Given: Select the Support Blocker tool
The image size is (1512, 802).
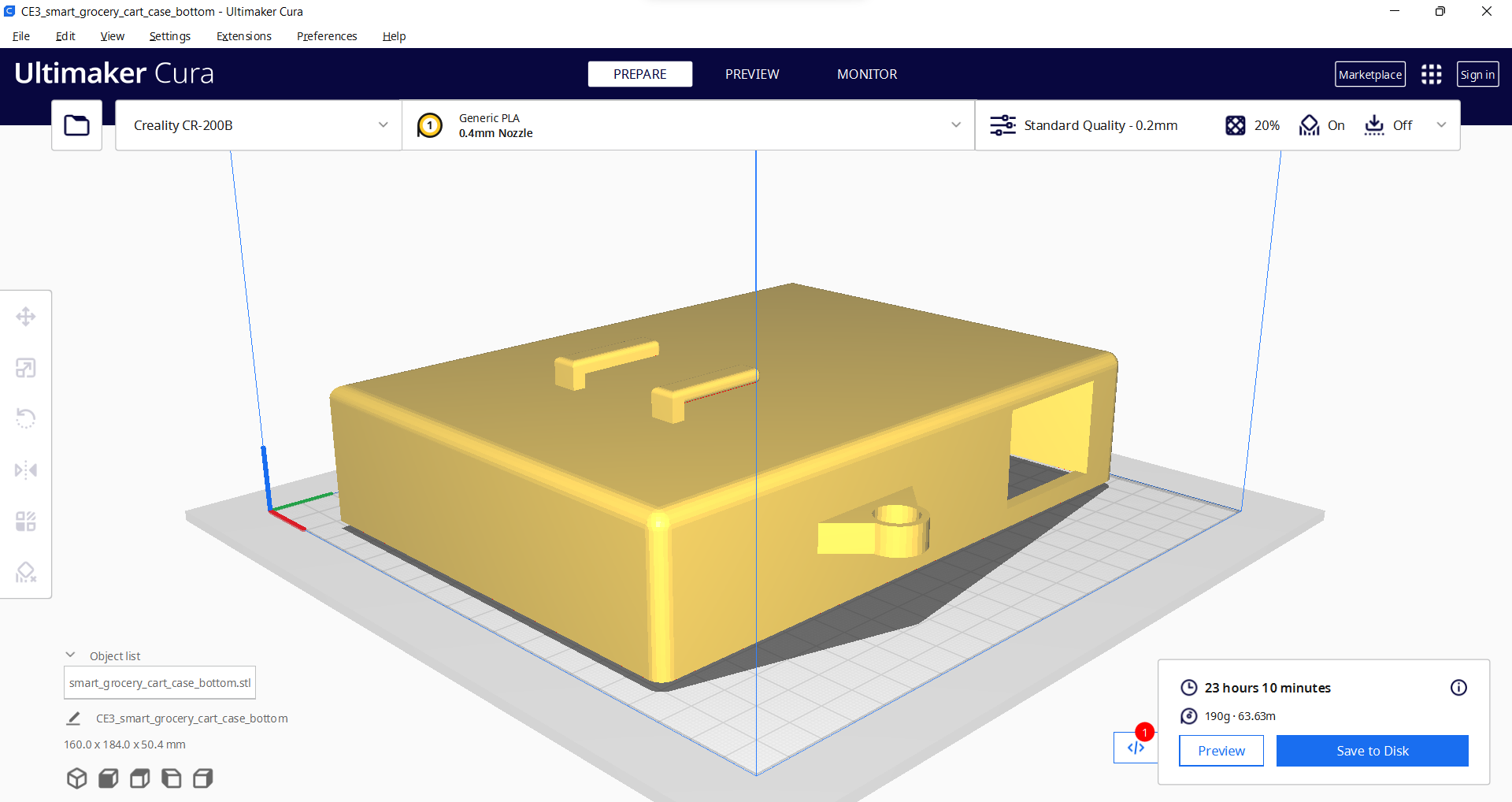Looking at the screenshot, I should click(26, 572).
